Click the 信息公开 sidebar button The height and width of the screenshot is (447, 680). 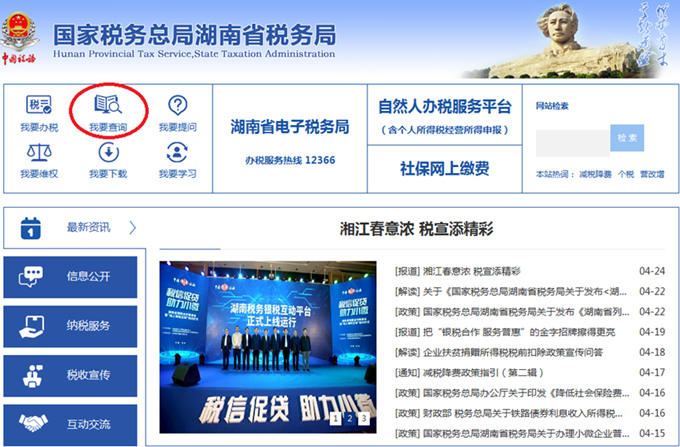pos(70,277)
